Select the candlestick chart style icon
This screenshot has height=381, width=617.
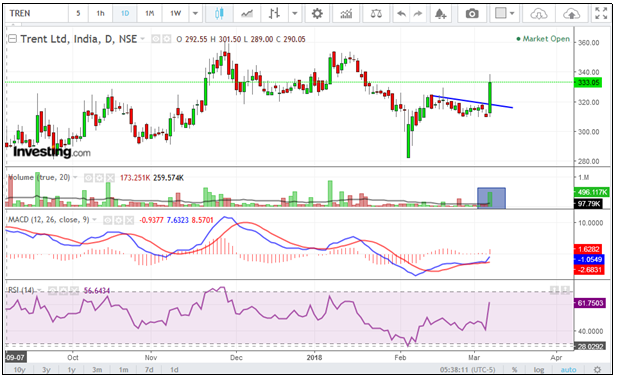coord(219,14)
